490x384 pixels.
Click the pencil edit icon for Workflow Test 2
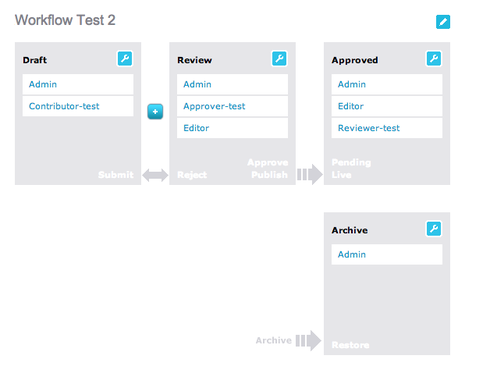443,22
